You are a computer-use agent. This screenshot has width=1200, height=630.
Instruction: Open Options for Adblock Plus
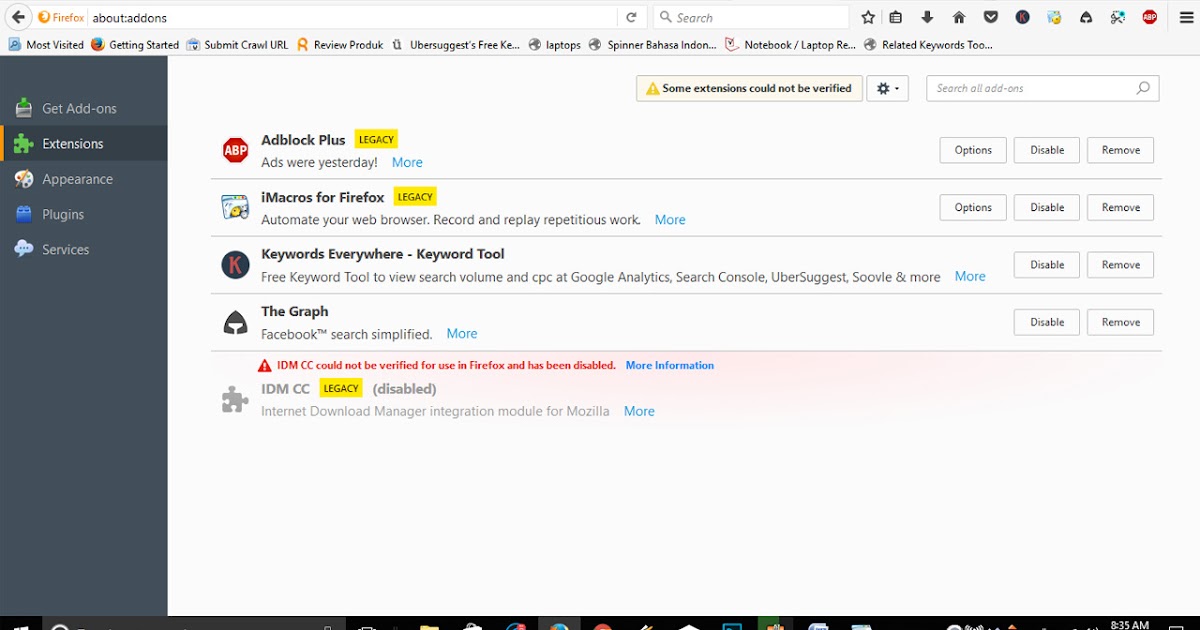click(x=973, y=150)
